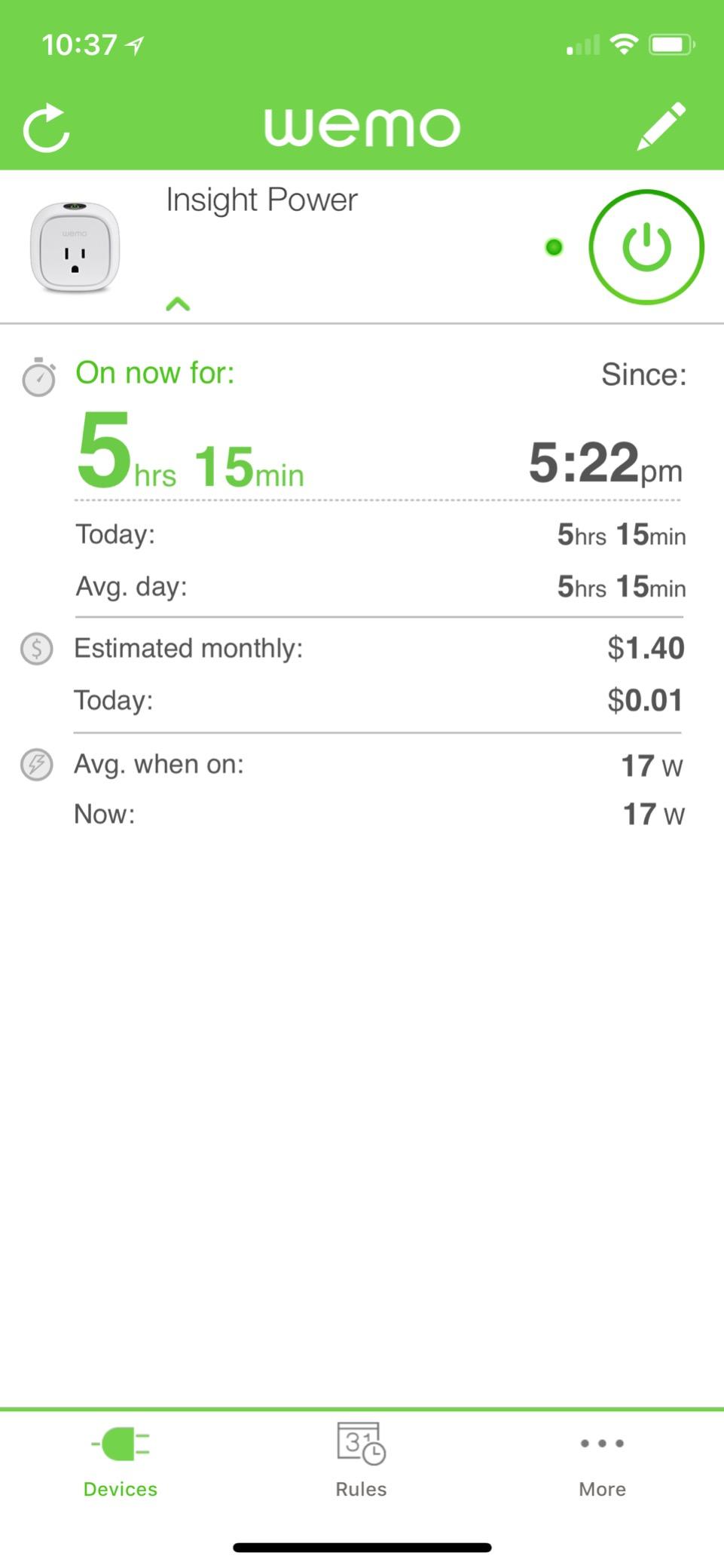
Task: Tap the refresh icon in header
Action: (x=47, y=127)
